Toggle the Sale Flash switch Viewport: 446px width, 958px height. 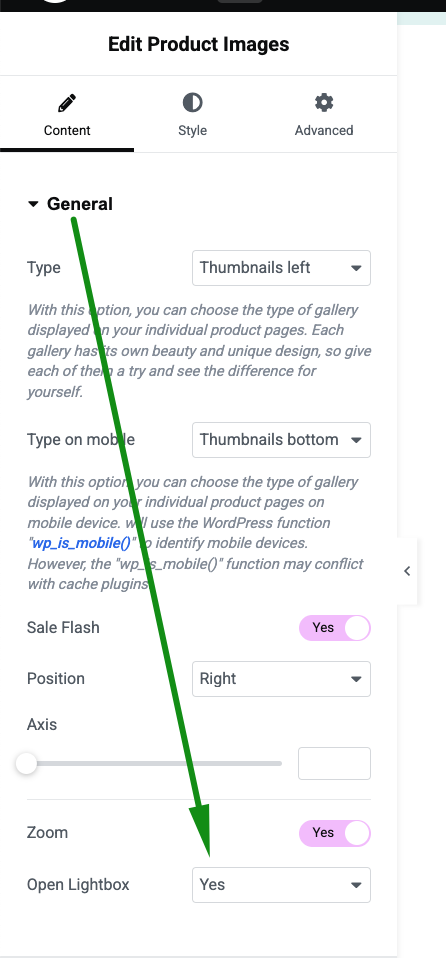tap(335, 627)
